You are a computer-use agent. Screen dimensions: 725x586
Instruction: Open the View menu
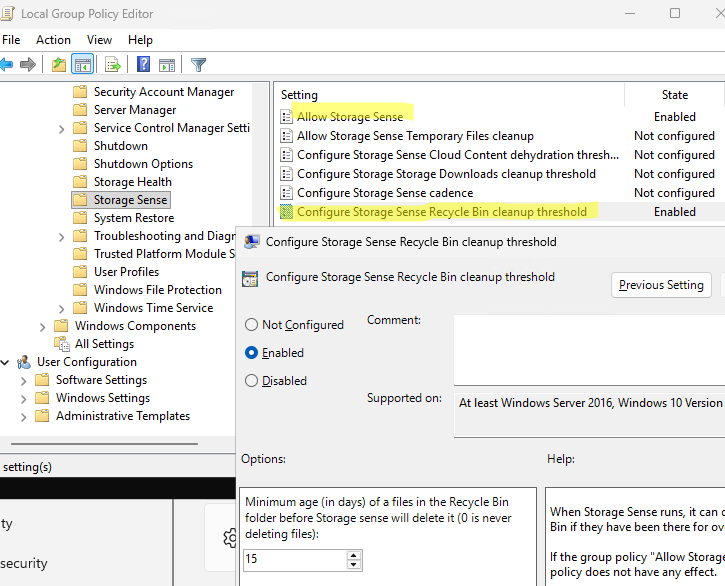[99, 40]
